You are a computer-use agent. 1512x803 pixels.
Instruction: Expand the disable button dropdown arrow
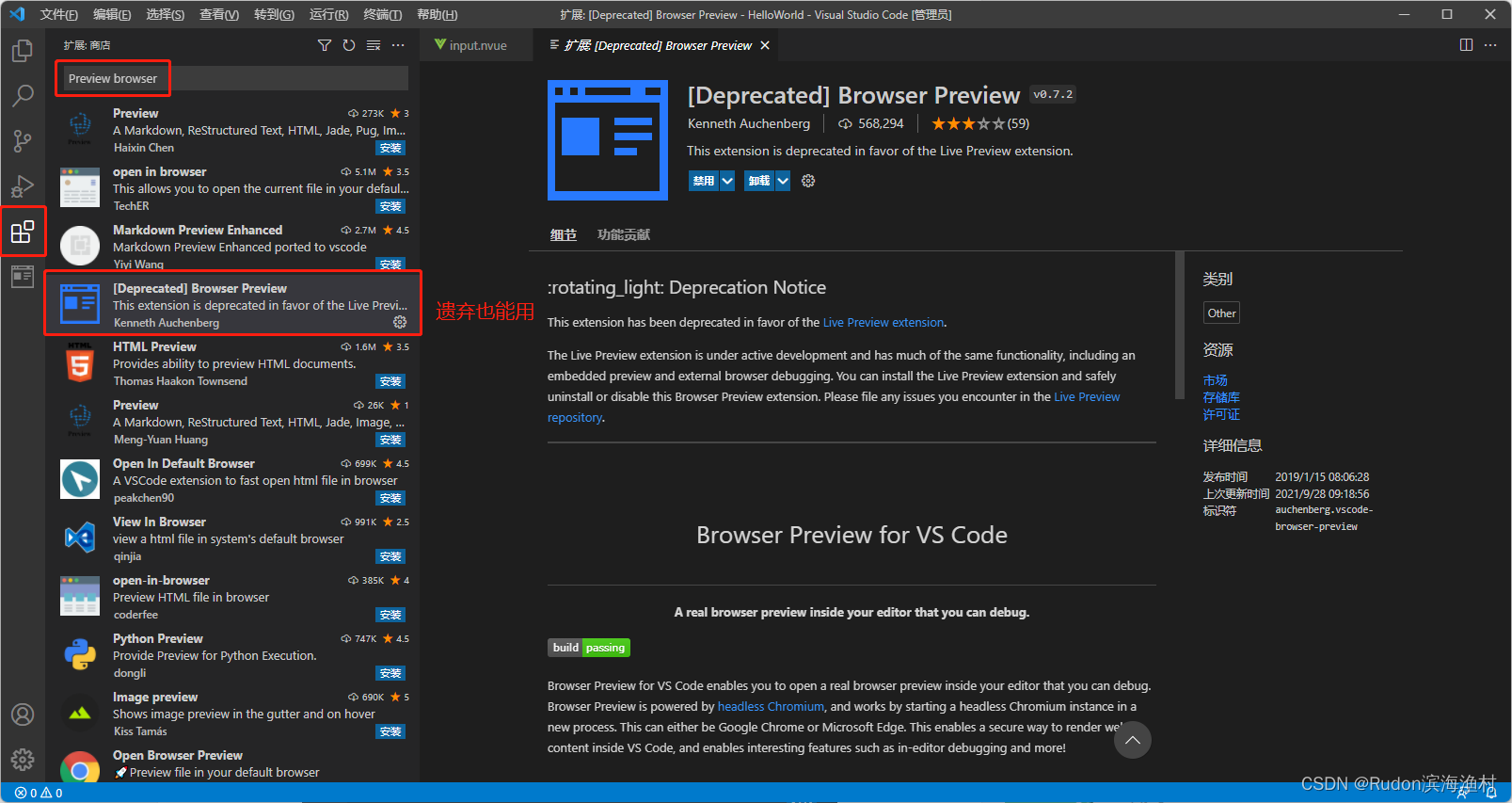(727, 181)
